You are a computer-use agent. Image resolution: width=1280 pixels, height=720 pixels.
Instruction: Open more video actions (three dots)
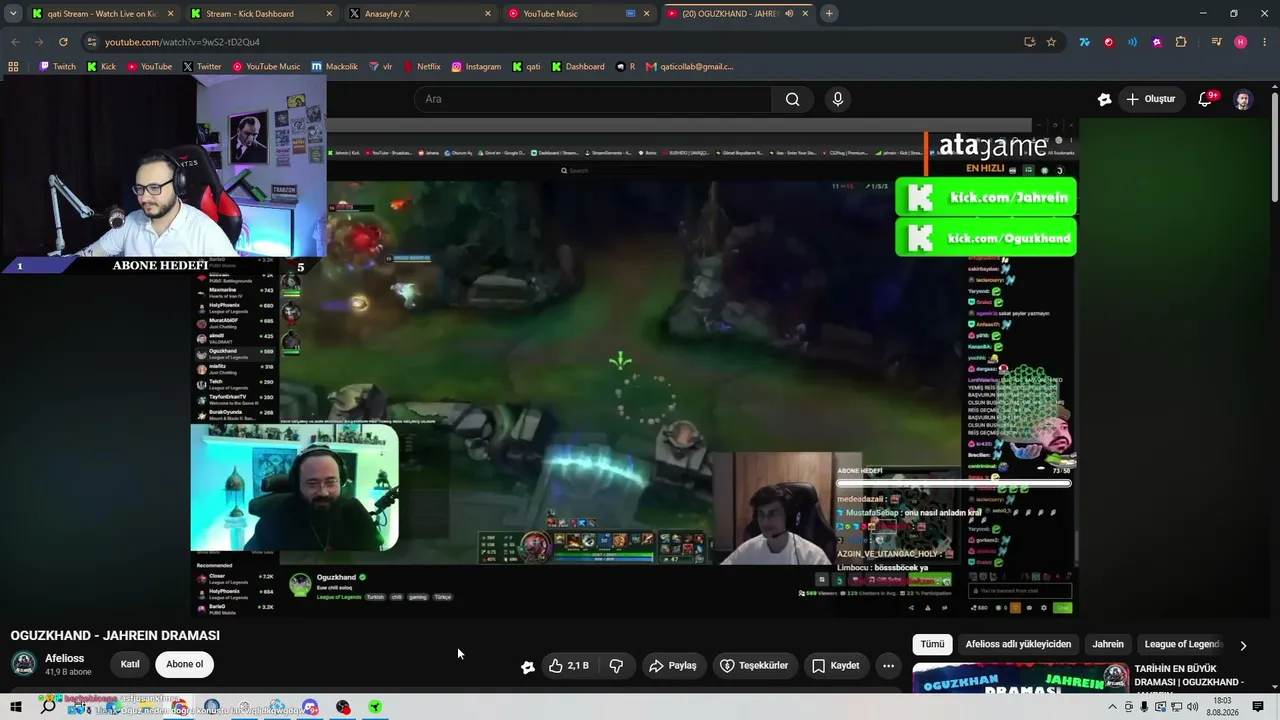[x=888, y=666]
